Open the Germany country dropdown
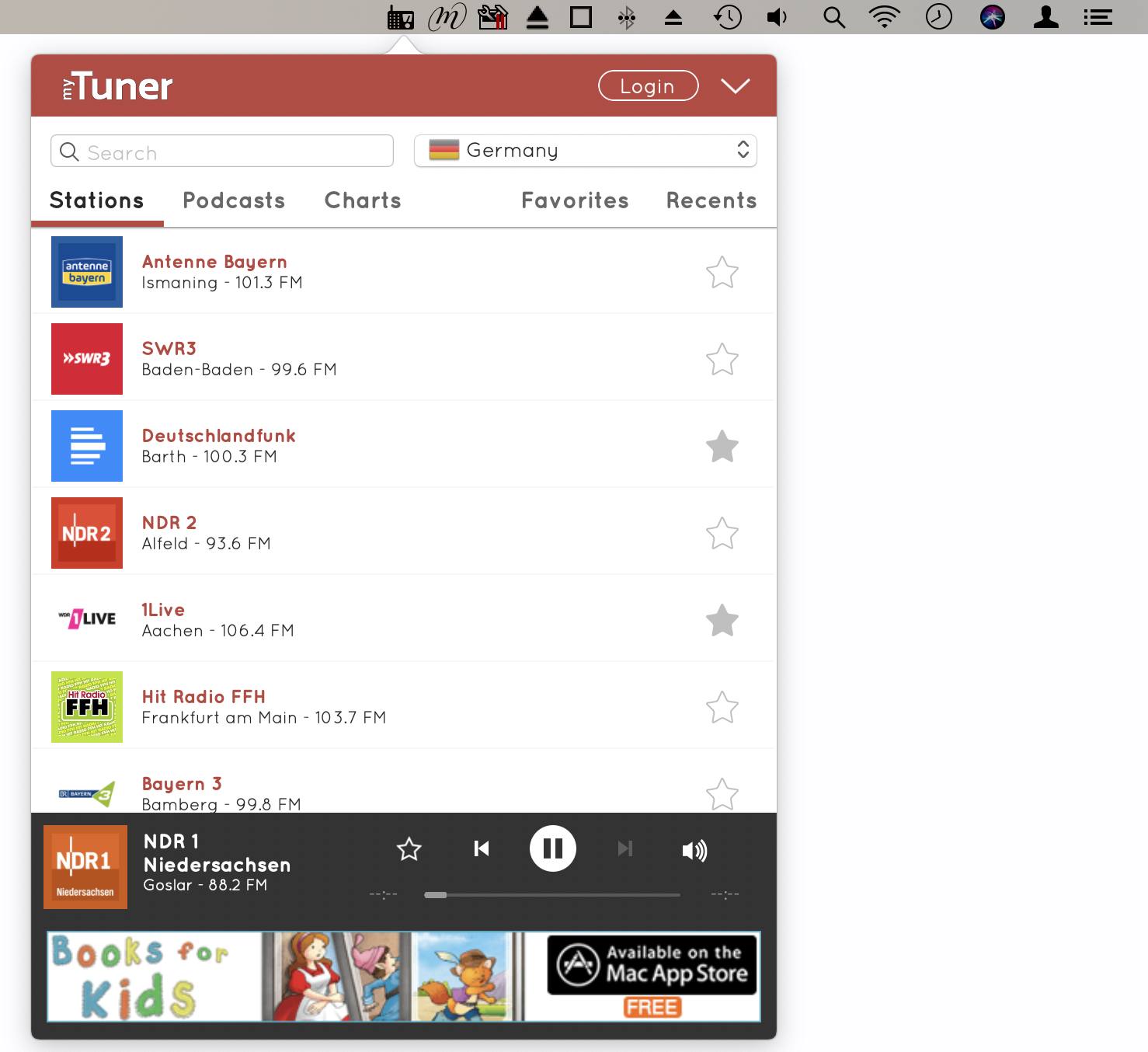Viewport: 1148px width, 1052px height. tap(586, 151)
